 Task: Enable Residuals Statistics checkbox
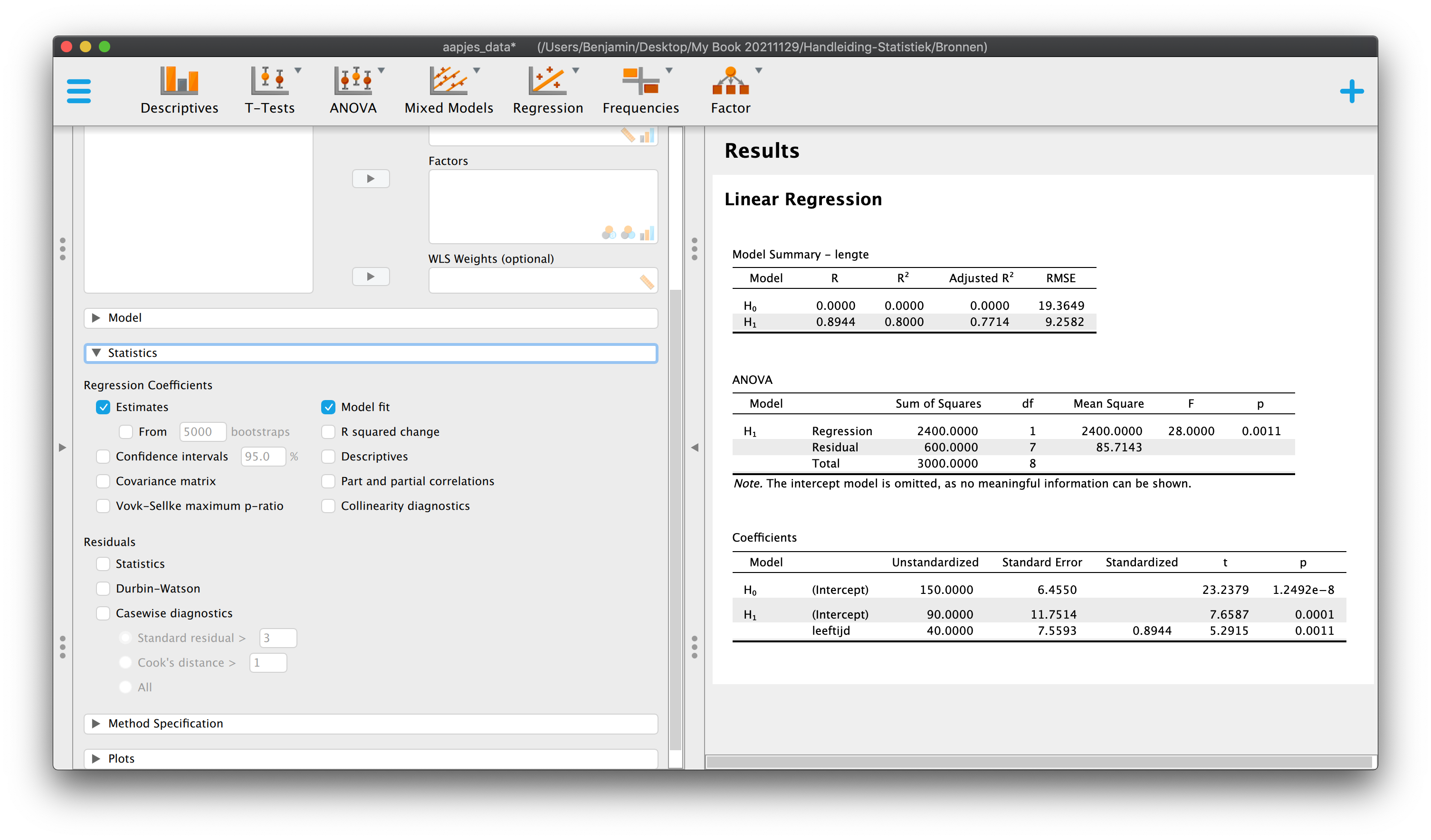[x=103, y=564]
